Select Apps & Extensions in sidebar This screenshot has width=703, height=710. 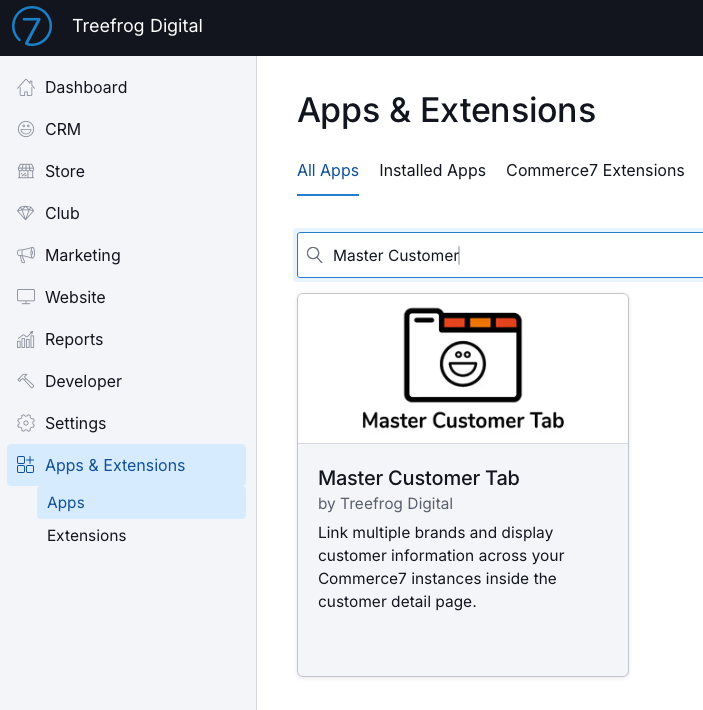126,465
